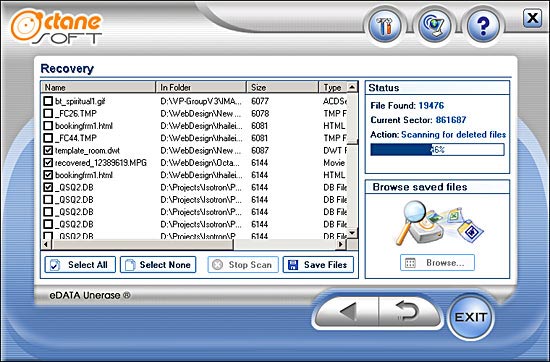The height and width of the screenshot is (362, 550).
Task: Click the scan progress bar
Action: pos(437,149)
